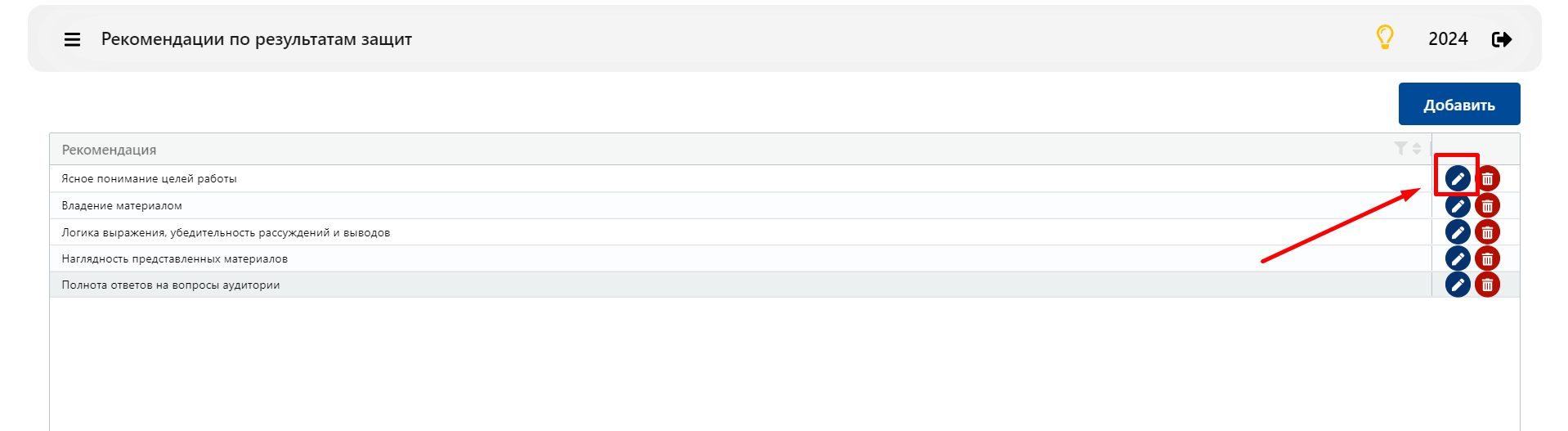Open the filter on Рекомендация column
Image resolution: width=1568 pixels, height=431 pixels.
[x=1400, y=148]
